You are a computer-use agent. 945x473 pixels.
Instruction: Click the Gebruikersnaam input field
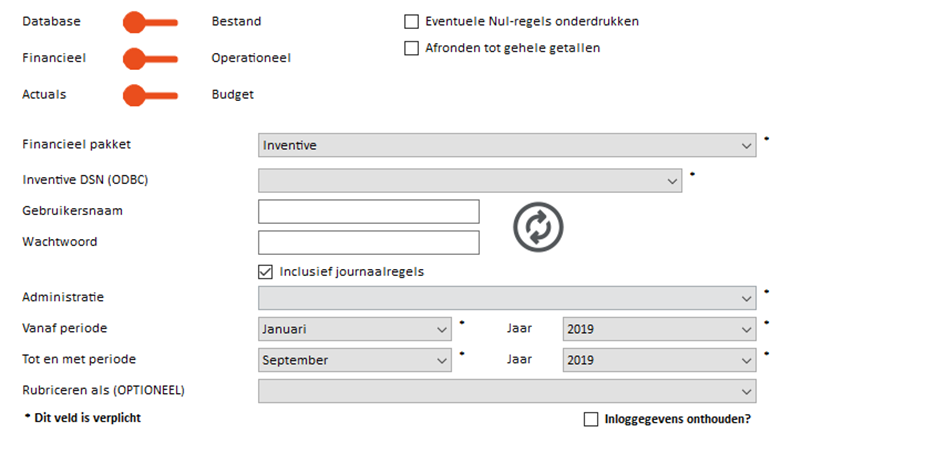[x=369, y=211]
